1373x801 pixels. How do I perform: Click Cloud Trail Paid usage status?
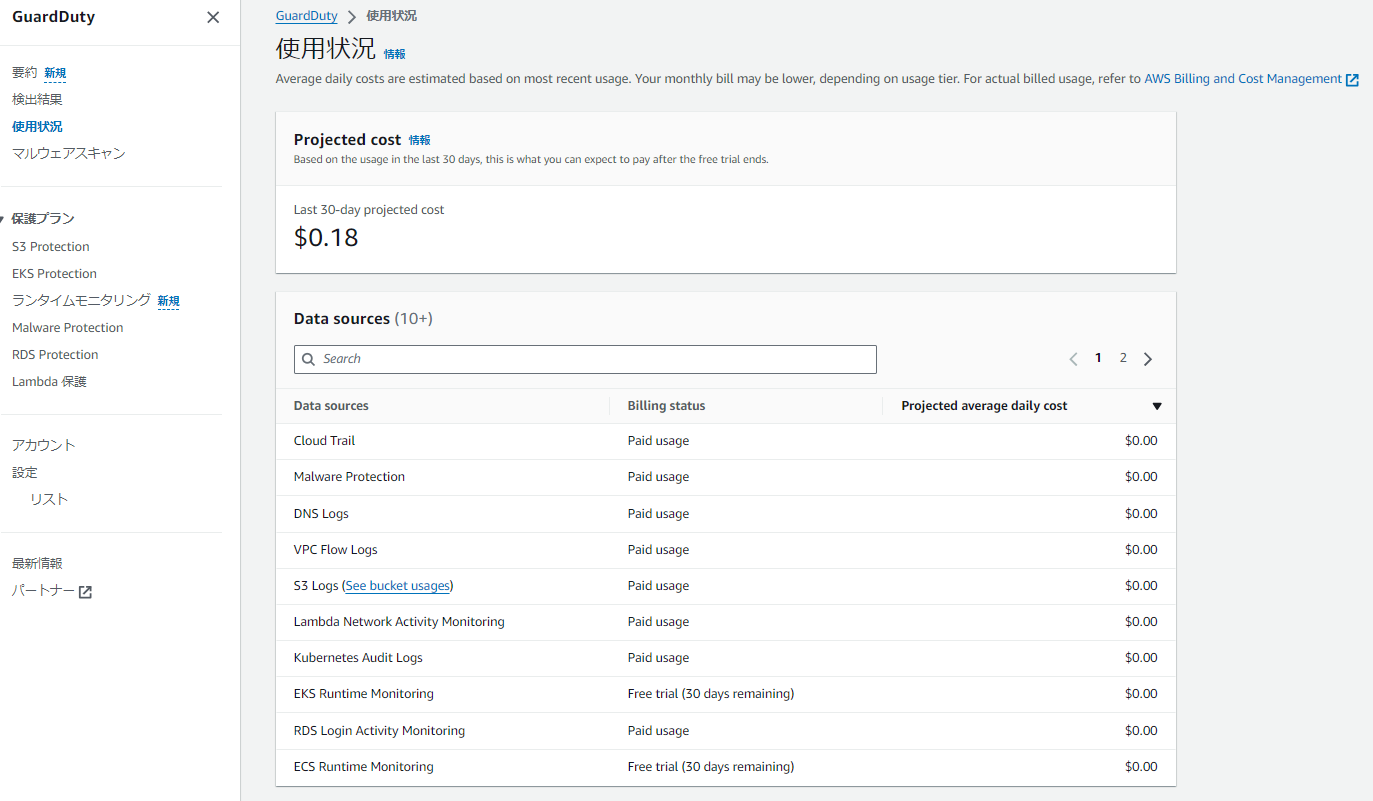(658, 441)
